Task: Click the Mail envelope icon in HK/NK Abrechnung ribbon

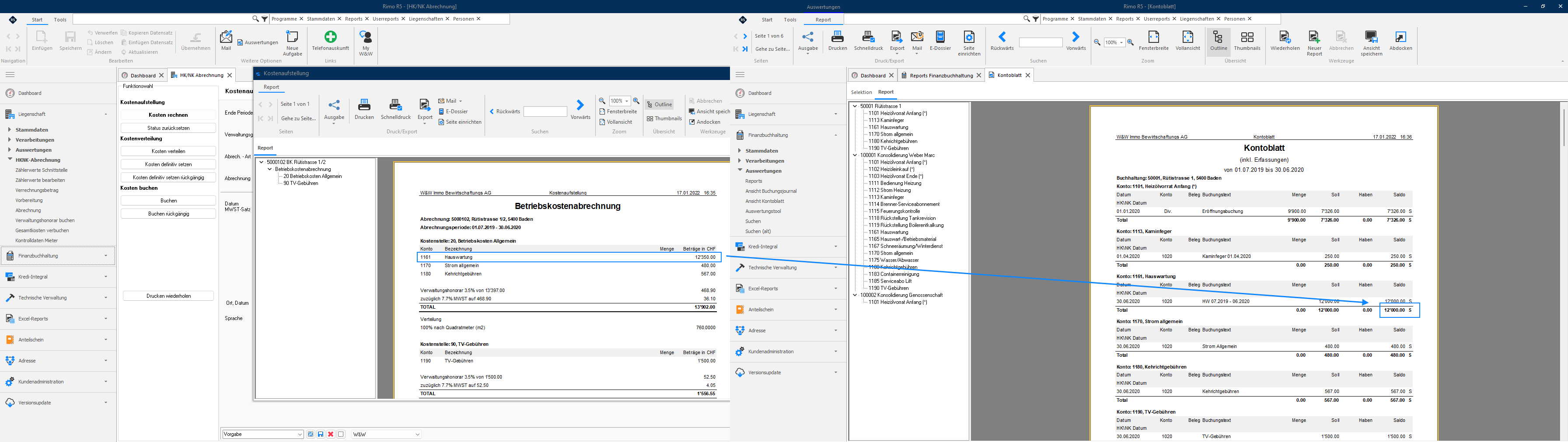Action: coord(226,37)
